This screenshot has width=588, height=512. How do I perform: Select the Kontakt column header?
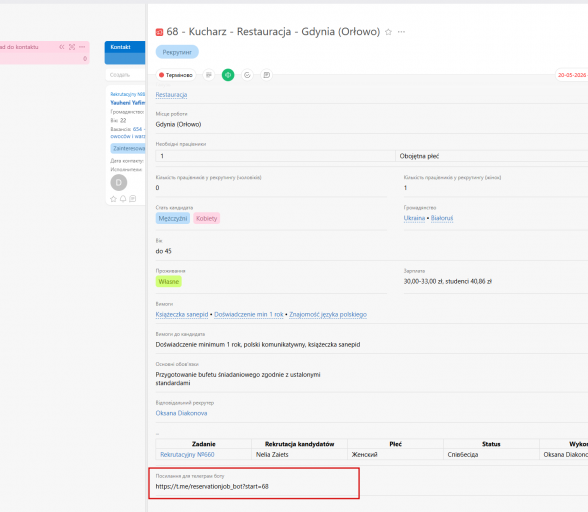pos(125,53)
